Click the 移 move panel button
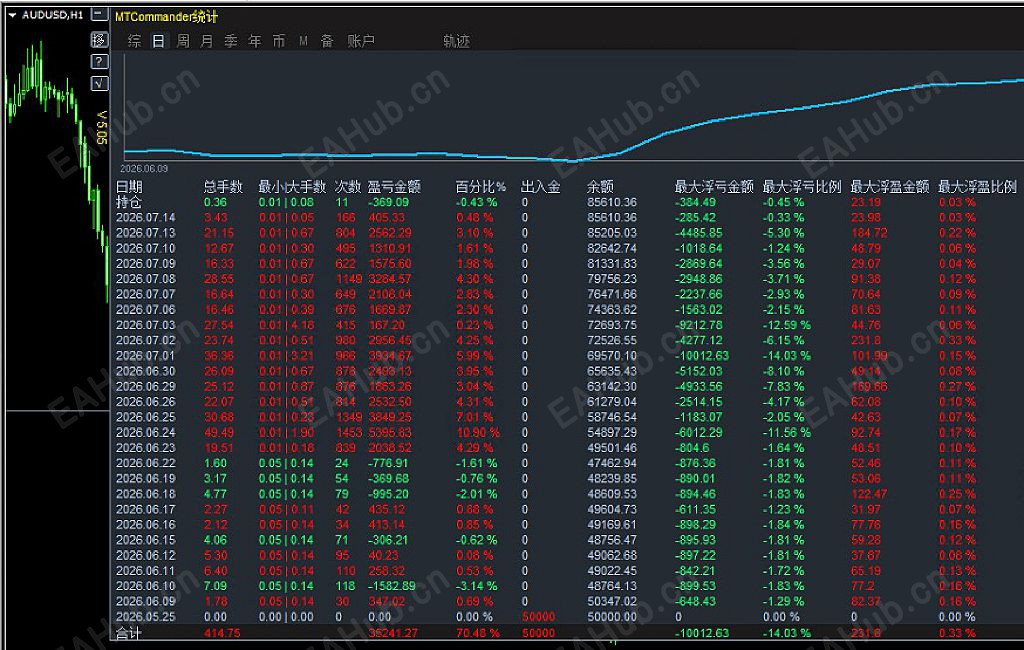Viewport: 1024px width, 650px height. coord(99,40)
